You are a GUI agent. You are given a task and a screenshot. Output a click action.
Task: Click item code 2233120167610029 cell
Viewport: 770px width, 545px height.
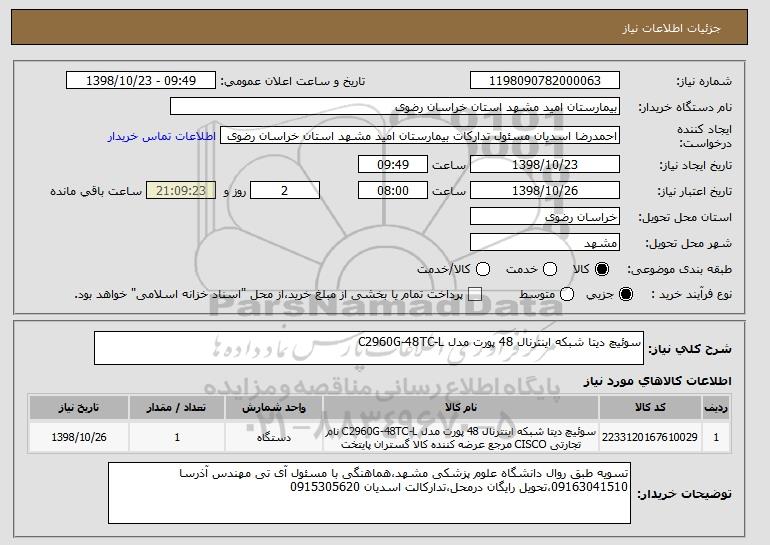650,437
